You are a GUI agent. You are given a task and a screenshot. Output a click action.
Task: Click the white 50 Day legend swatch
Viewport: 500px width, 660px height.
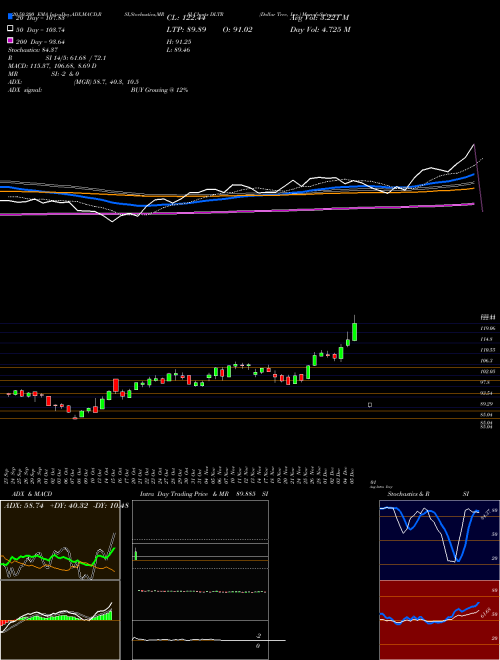click(x=10, y=29)
